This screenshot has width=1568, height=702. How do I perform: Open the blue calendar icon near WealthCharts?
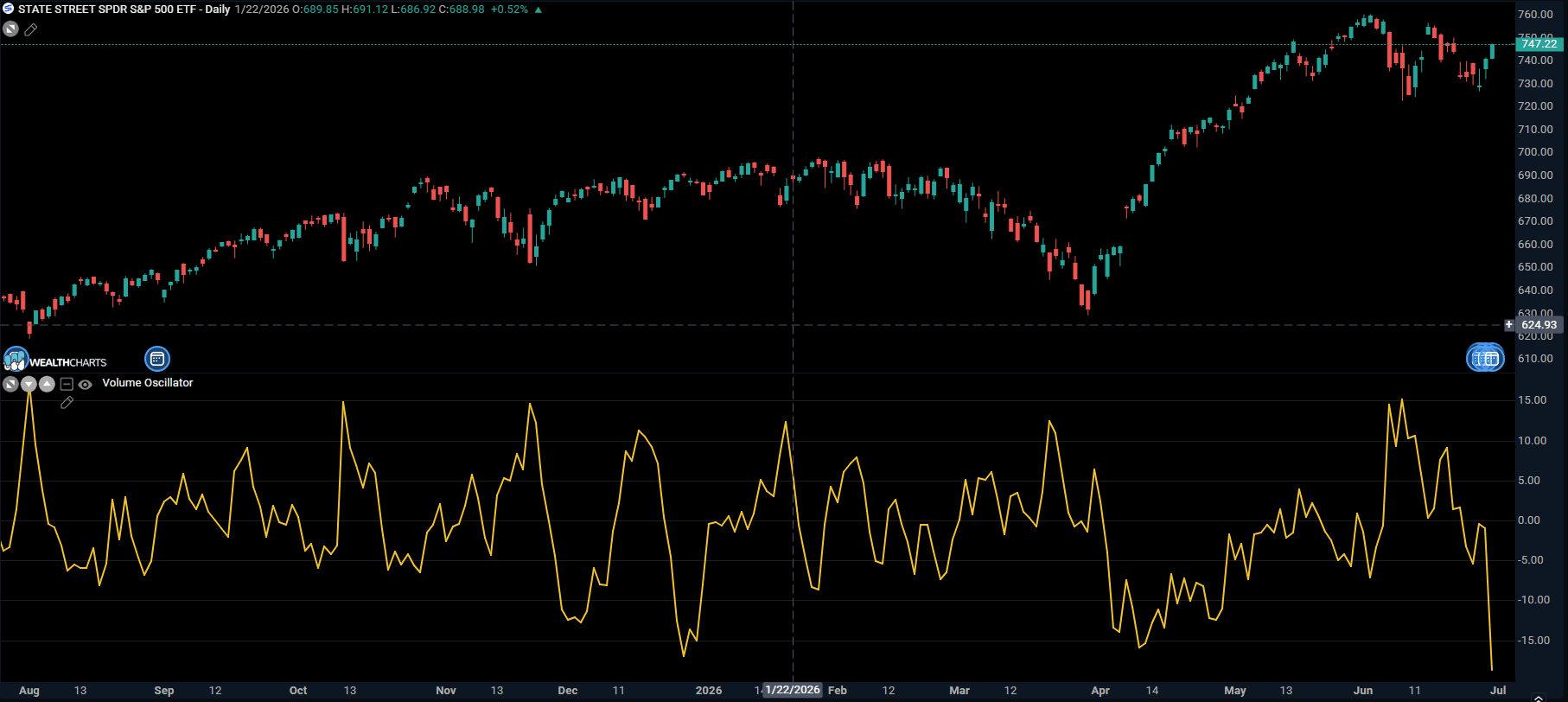coord(157,359)
